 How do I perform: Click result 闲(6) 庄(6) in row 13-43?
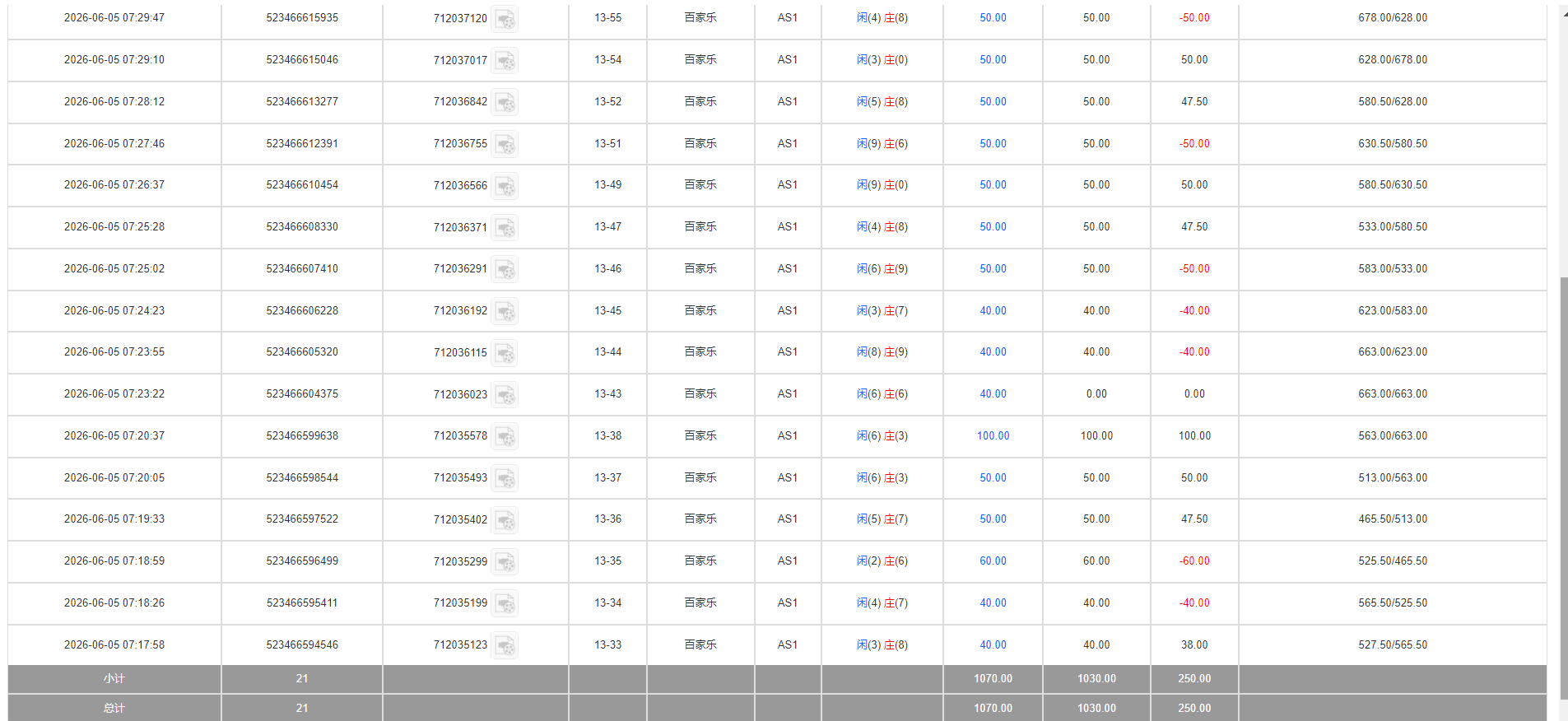tap(882, 393)
